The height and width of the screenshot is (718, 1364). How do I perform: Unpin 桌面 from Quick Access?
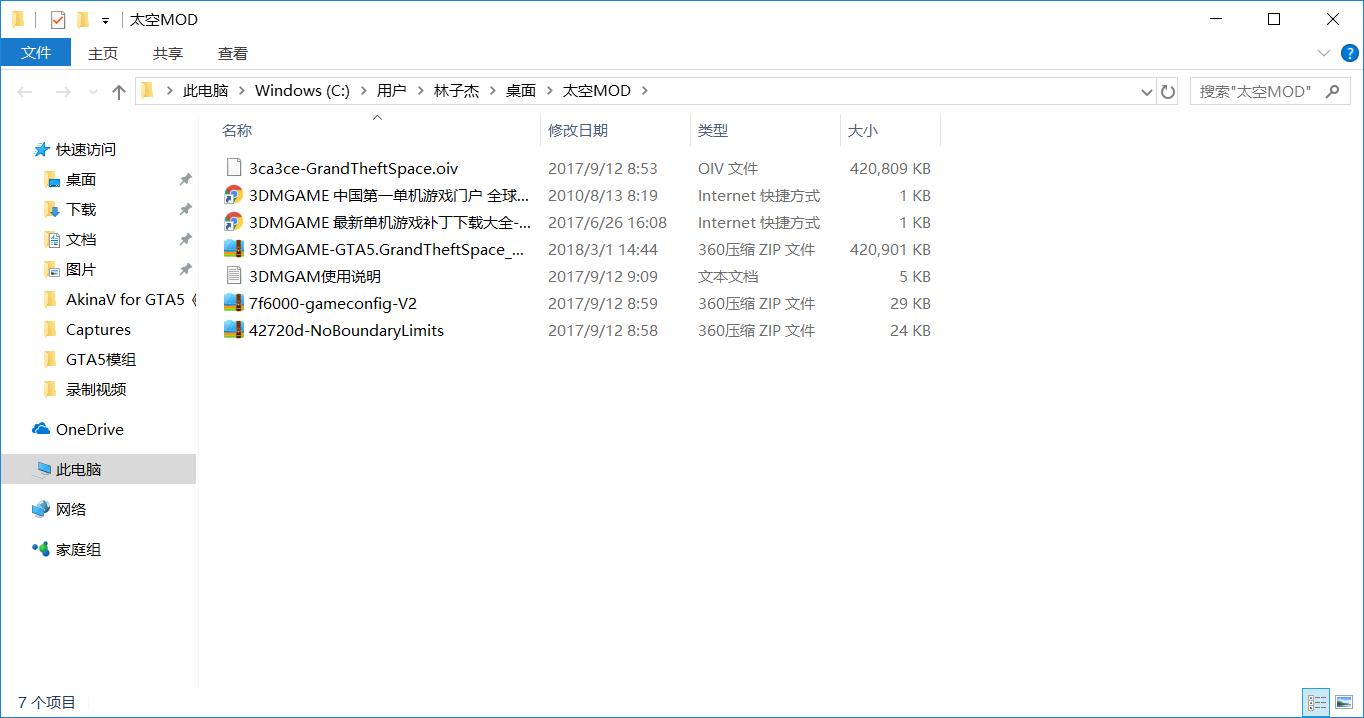(x=185, y=179)
